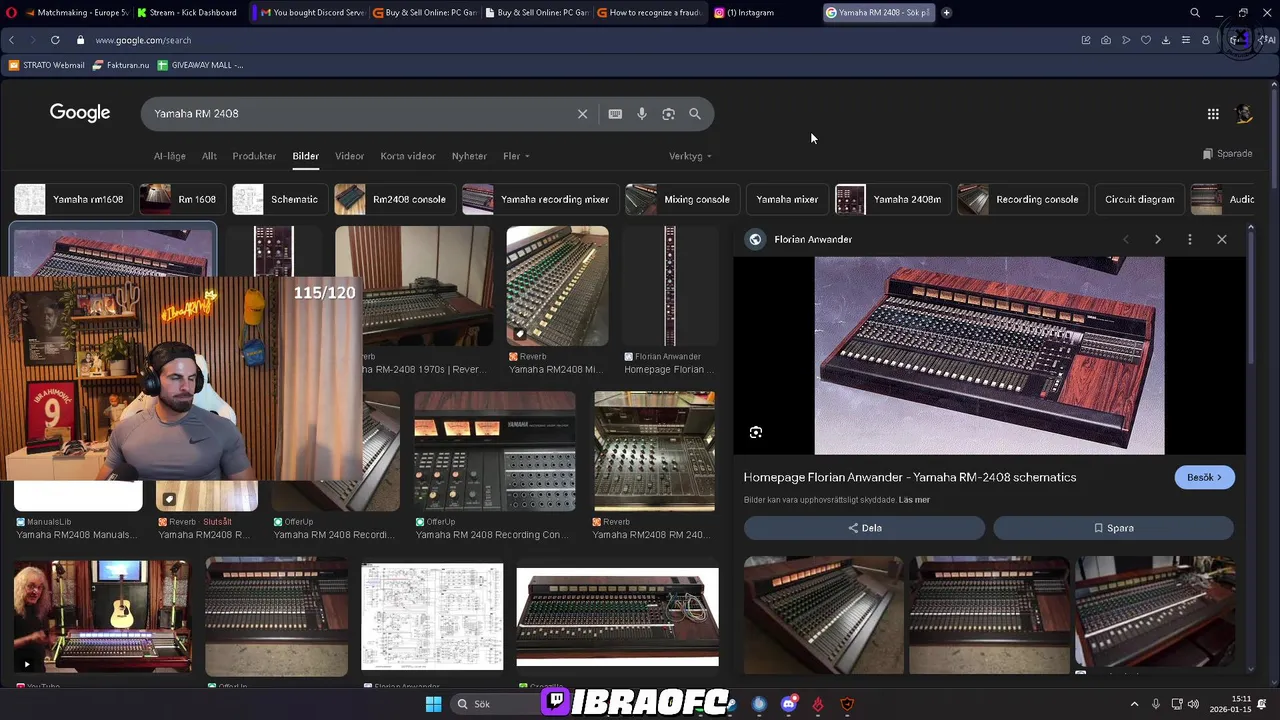Select the Circuit diagram suggestion chip
Viewport: 1280px width, 720px height.
[x=1139, y=199]
